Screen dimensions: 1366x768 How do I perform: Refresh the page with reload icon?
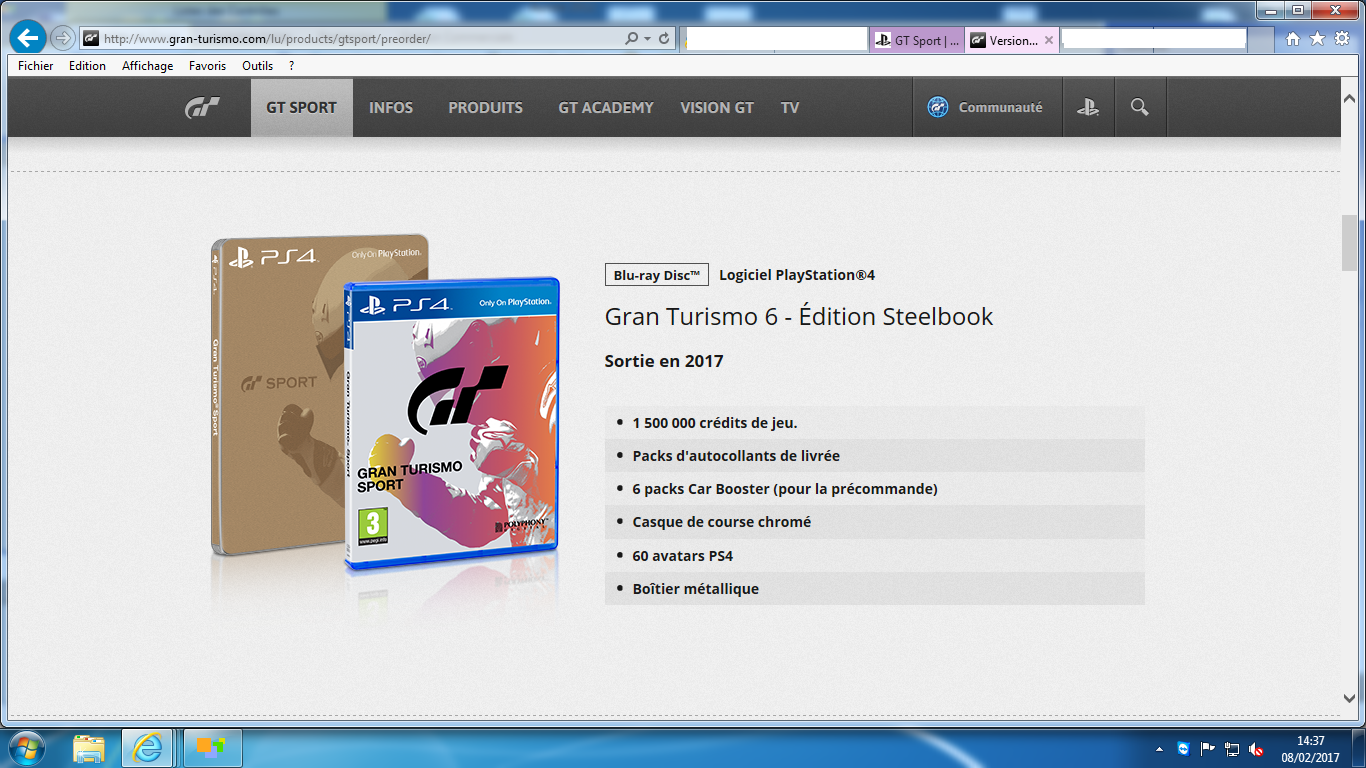point(664,39)
